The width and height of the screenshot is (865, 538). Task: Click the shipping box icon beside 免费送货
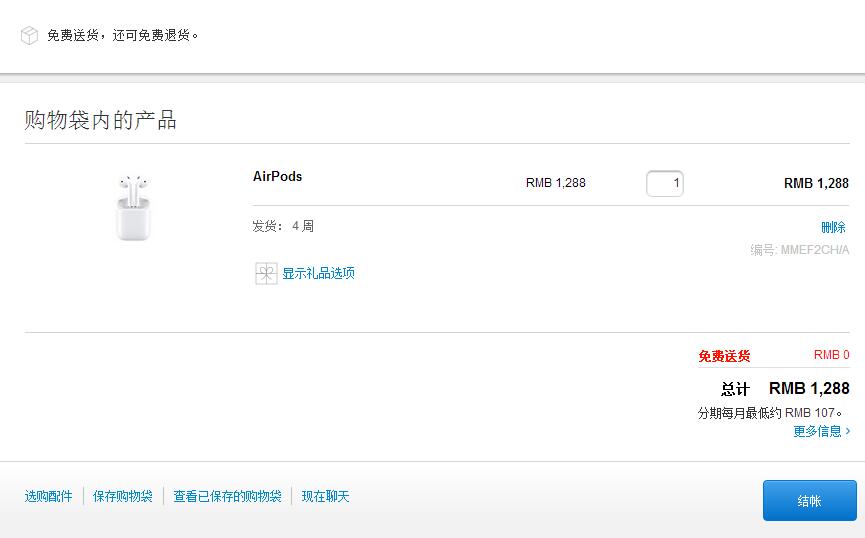[29, 35]
